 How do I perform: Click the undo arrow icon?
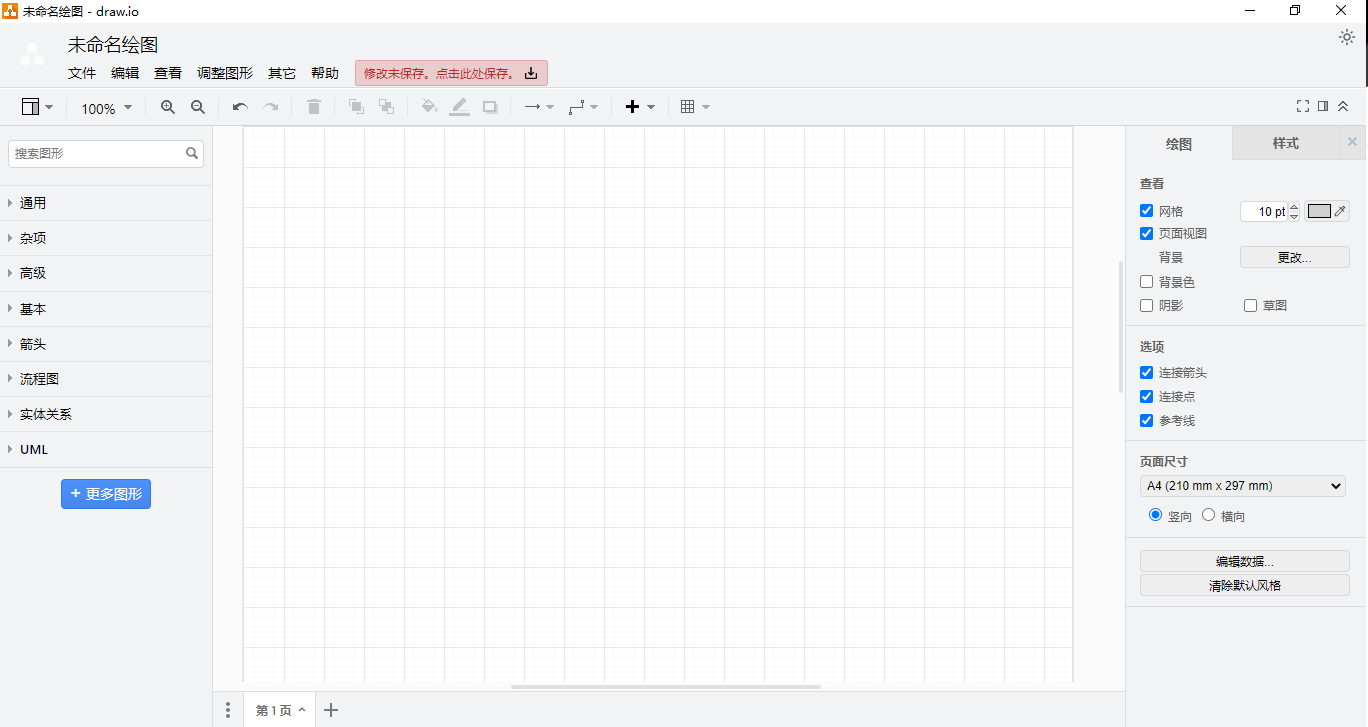[240, 107]
